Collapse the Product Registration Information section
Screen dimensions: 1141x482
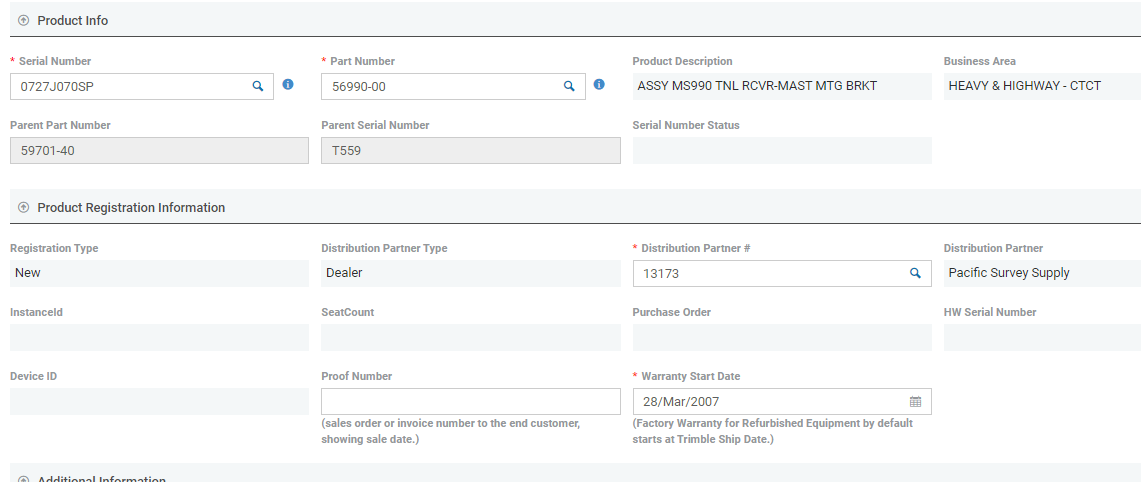click(x=23, y=208)
